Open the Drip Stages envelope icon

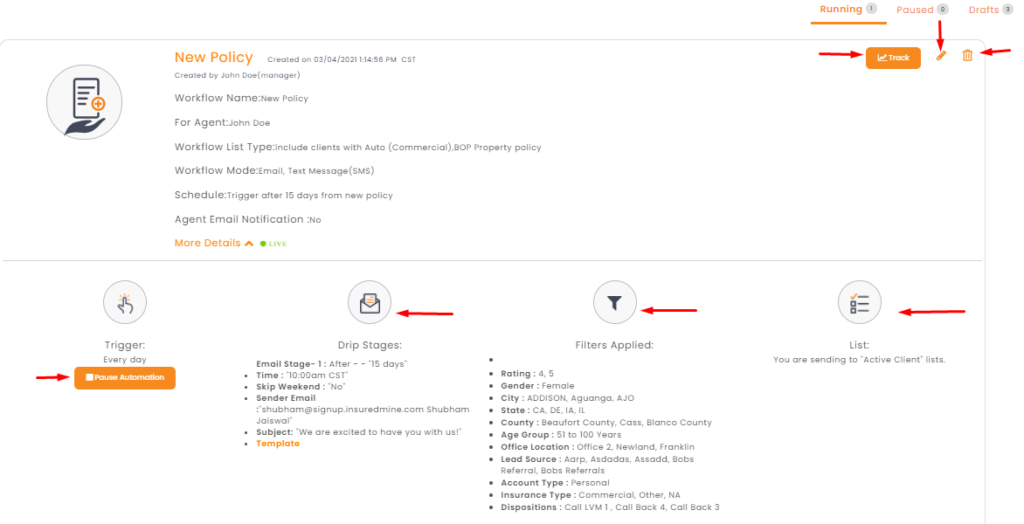[x=370, y=303]
